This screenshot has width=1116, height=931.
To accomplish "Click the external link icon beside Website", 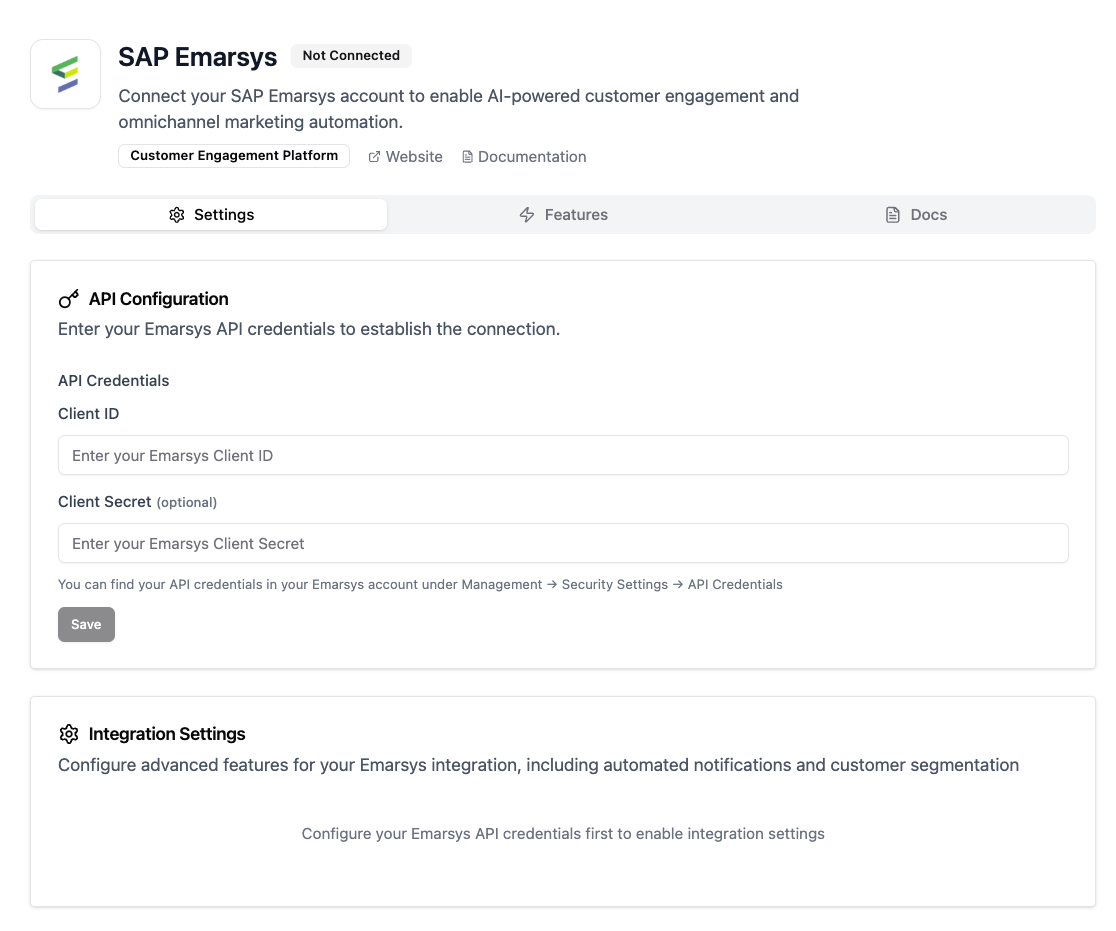I will click(374, 157).
